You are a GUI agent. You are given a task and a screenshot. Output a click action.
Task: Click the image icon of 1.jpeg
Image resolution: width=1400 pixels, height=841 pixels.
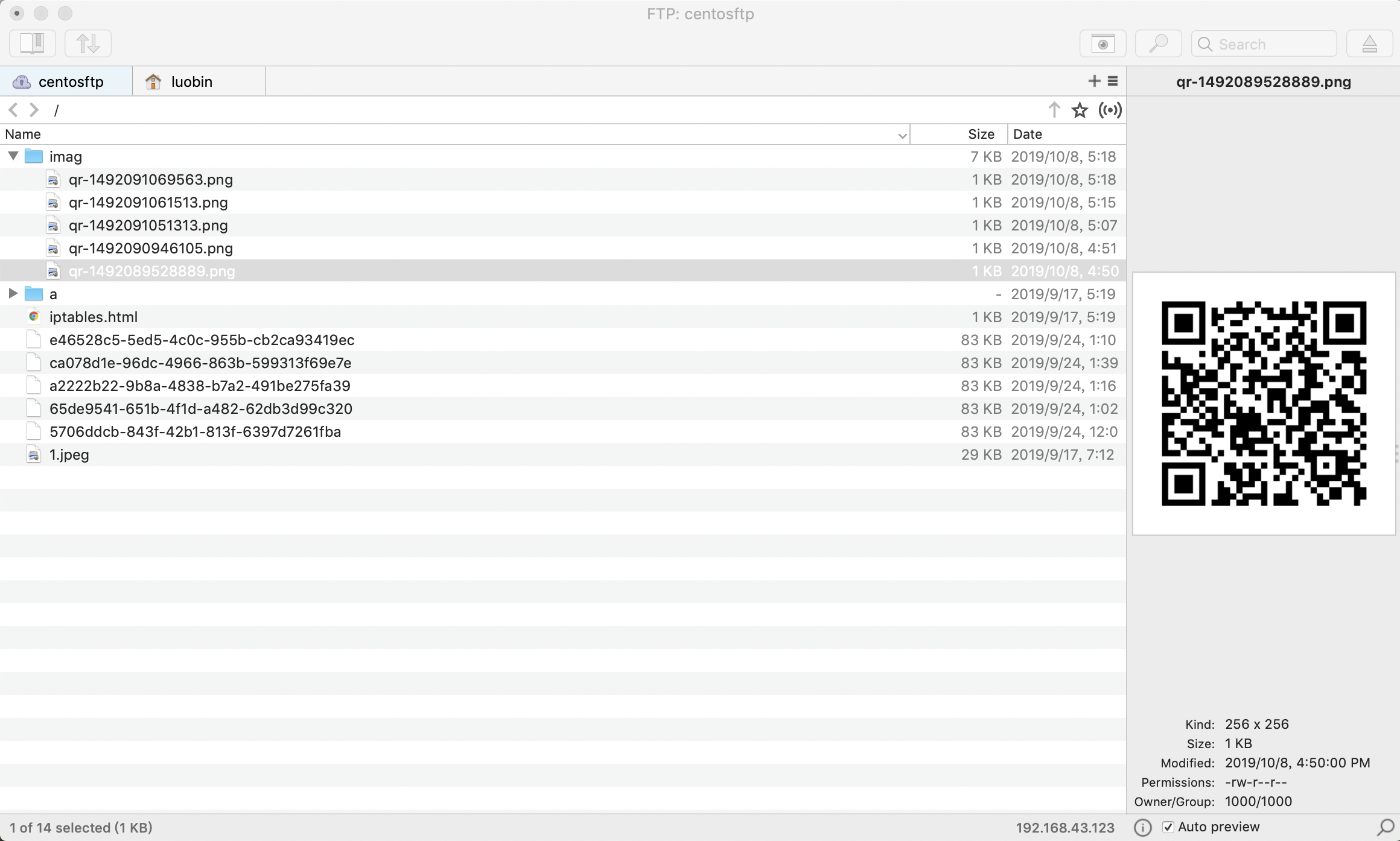click(x=34, y=454)
